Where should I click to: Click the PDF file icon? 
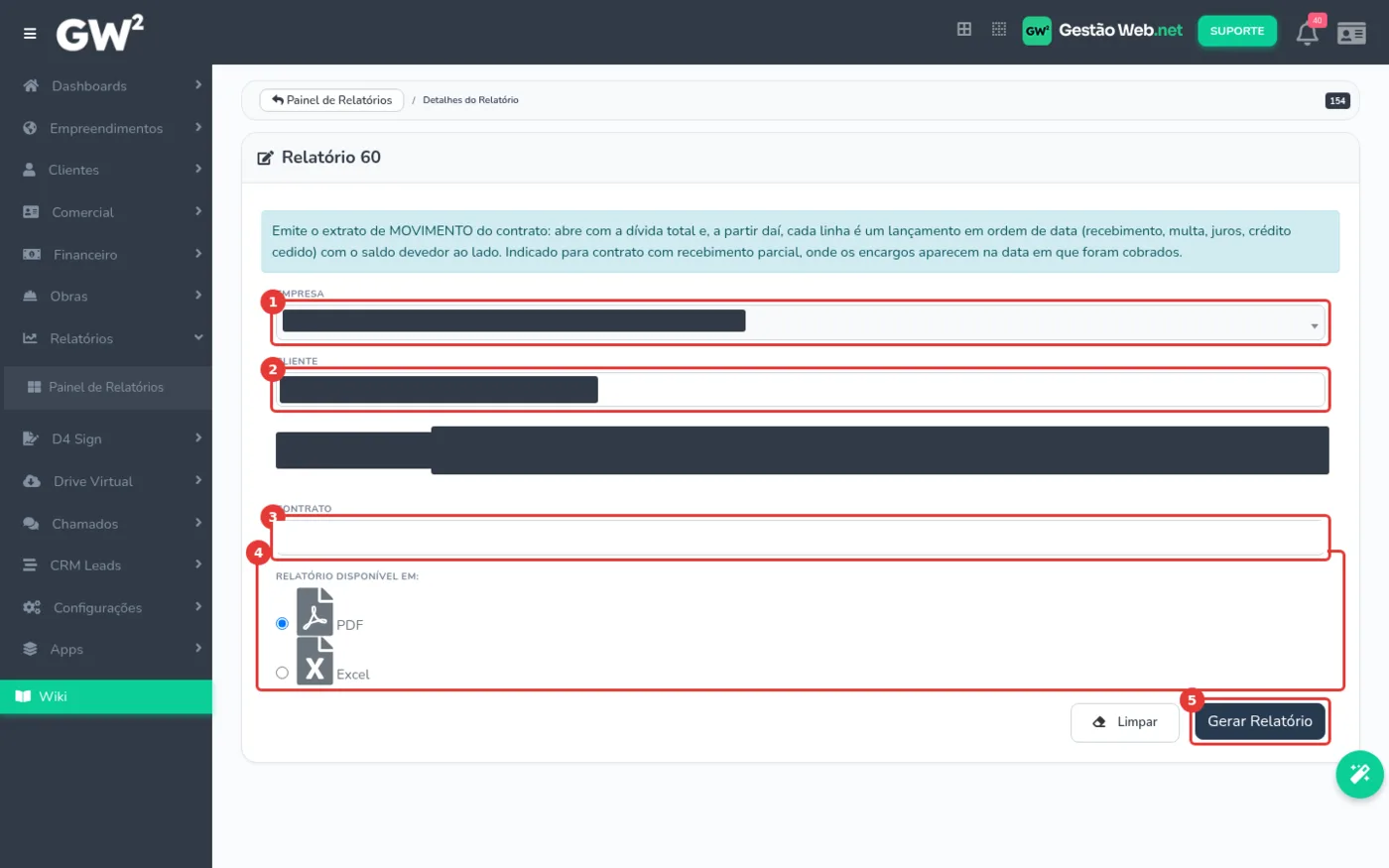point(315,612)
